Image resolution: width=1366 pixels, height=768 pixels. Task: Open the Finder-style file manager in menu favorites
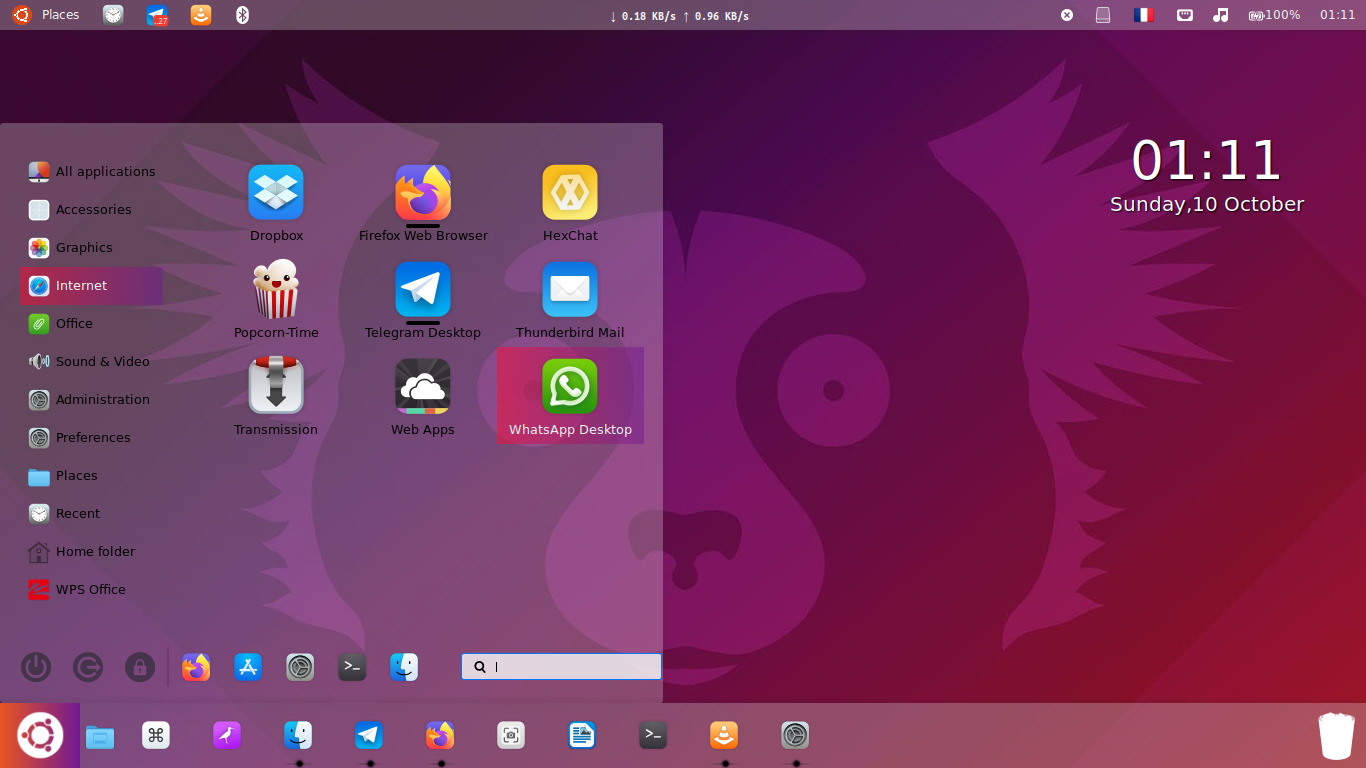point(404,667)
